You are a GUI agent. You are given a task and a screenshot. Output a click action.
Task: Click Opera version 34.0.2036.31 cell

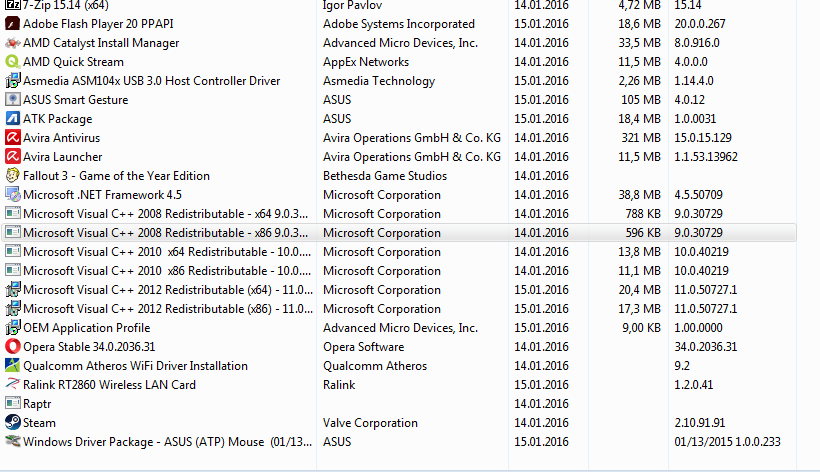coord(705,347)
